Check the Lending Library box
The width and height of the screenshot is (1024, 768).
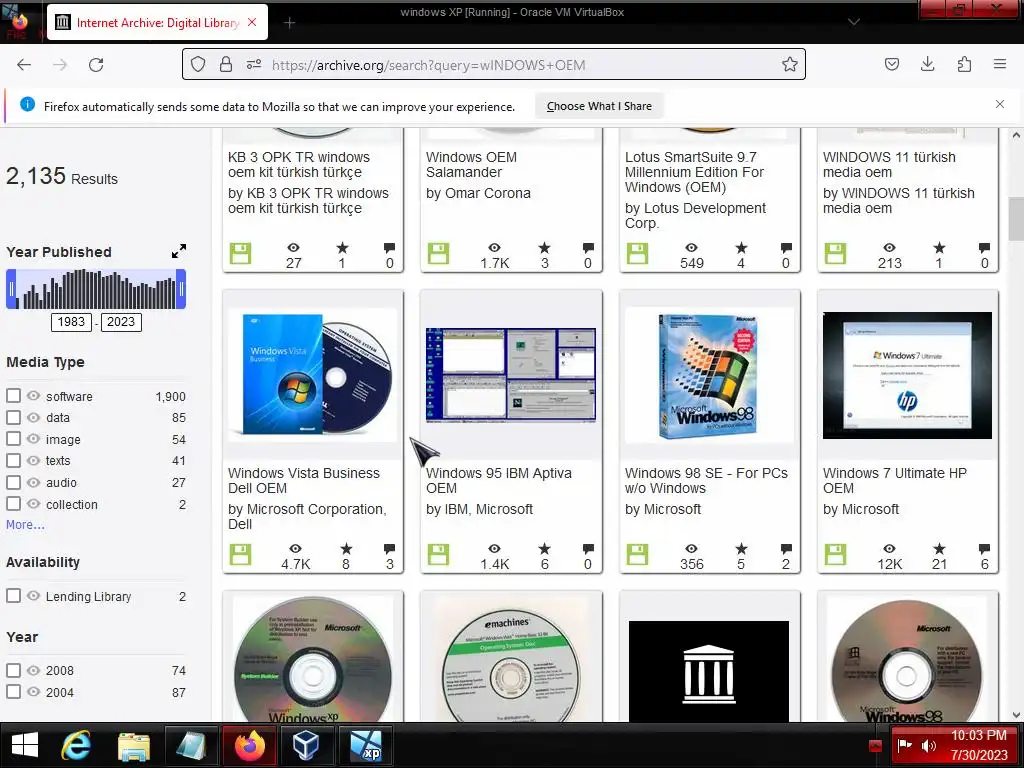(13, 596)
